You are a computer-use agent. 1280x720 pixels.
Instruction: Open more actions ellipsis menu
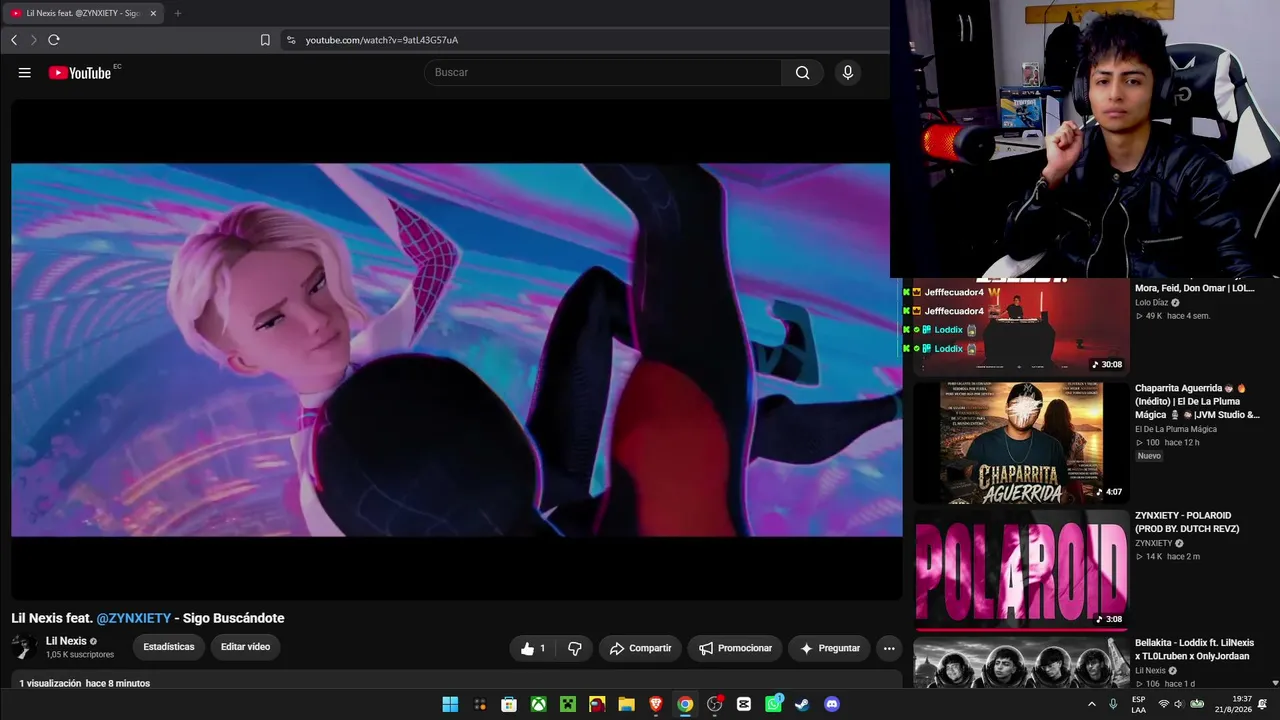click(x=889, y=648)
